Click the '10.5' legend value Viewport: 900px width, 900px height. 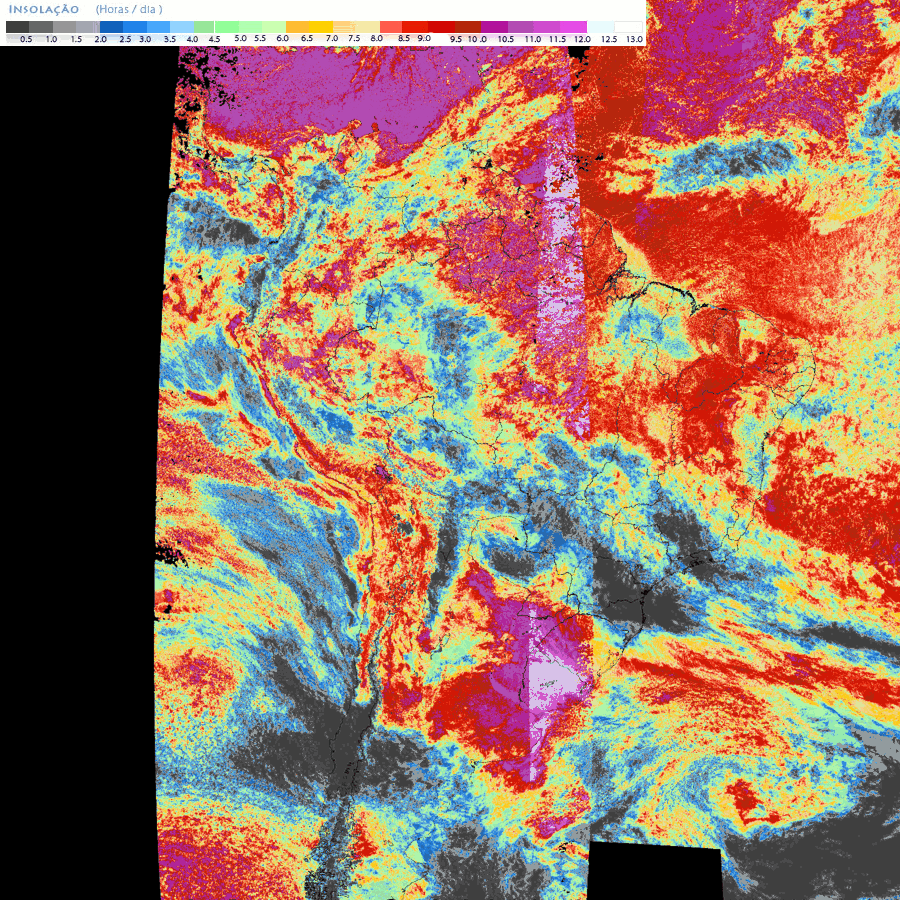[506, 39]
